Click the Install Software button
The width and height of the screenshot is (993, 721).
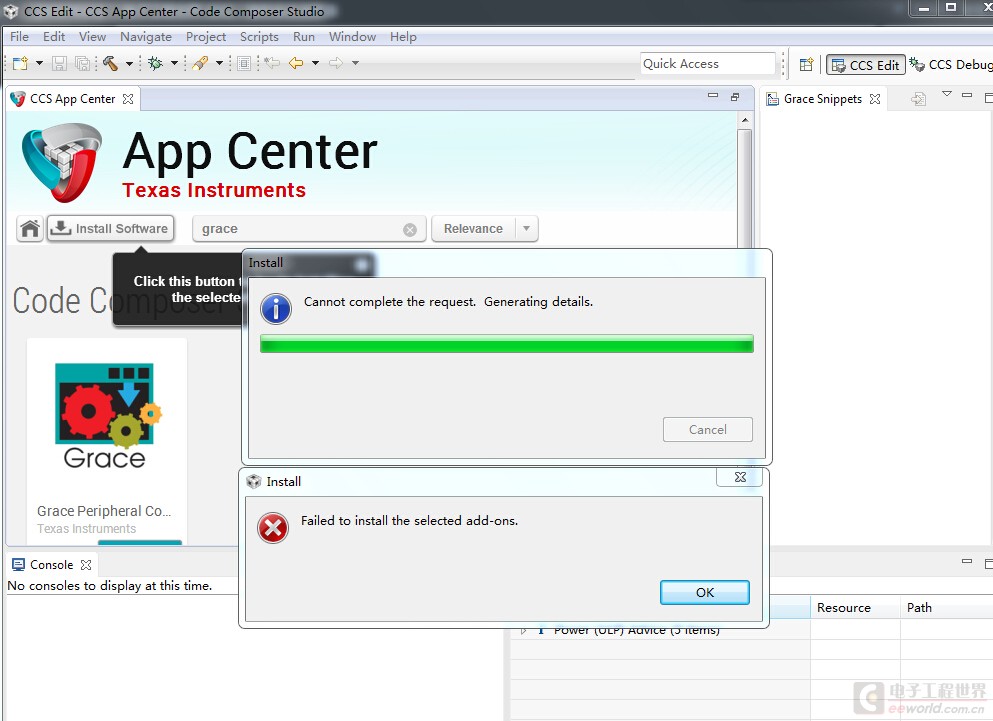pos(110,228)
